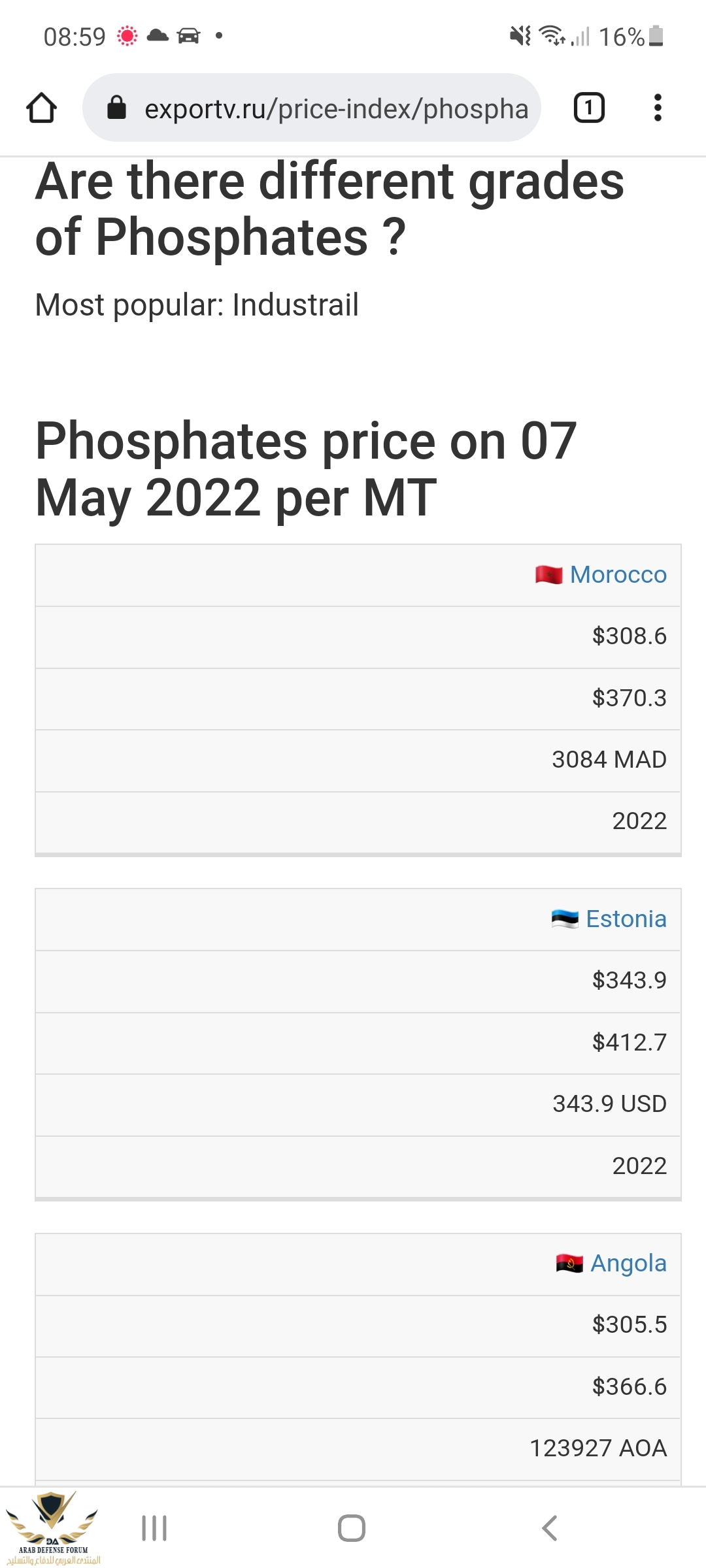The width and height of the screenshot is (706, 1568).
Task: Tap the Morocco flag icon
Action: tap(548, 575)
